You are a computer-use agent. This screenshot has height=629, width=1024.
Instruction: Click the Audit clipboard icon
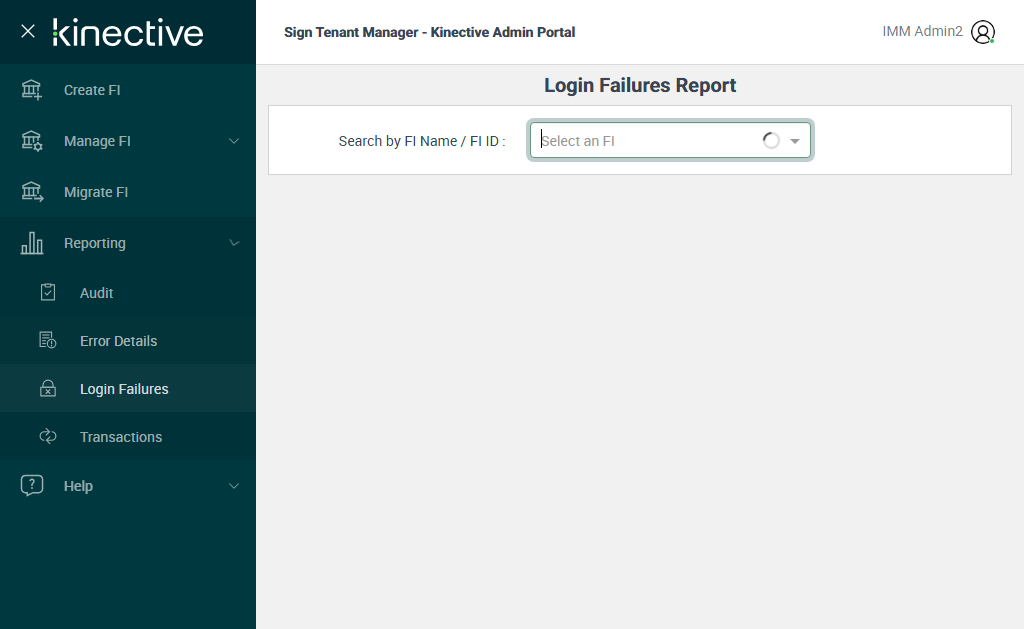[x=48, y=293]
